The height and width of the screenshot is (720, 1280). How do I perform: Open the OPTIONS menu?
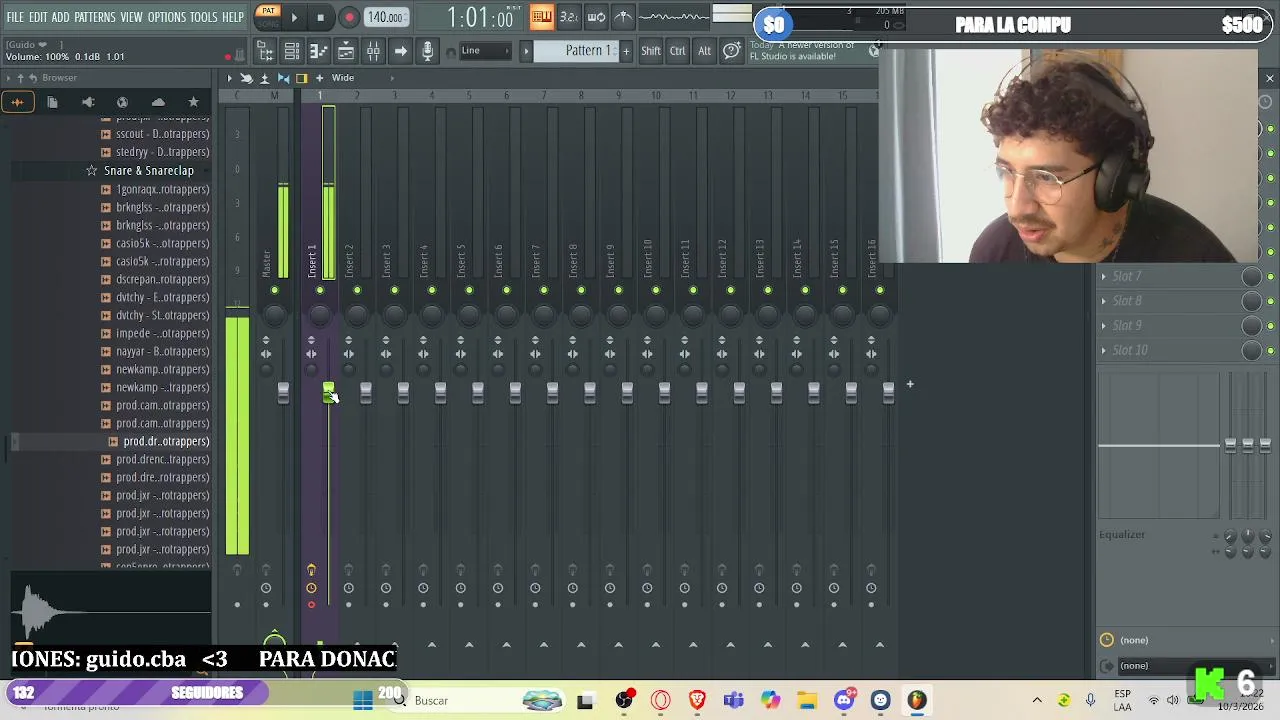(167, 18)
